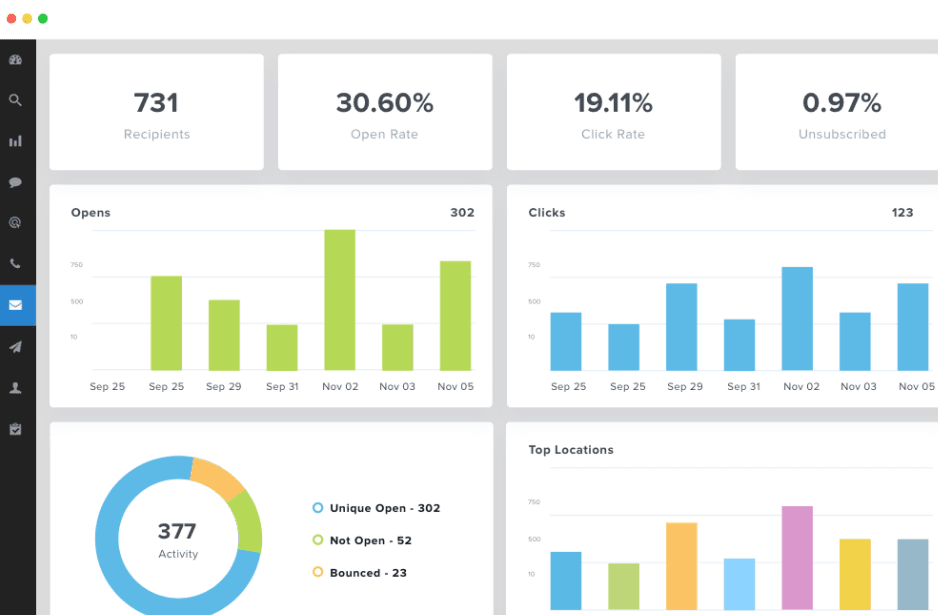Select the Sep 31 blue bar in Clicks

coord(739,345)
